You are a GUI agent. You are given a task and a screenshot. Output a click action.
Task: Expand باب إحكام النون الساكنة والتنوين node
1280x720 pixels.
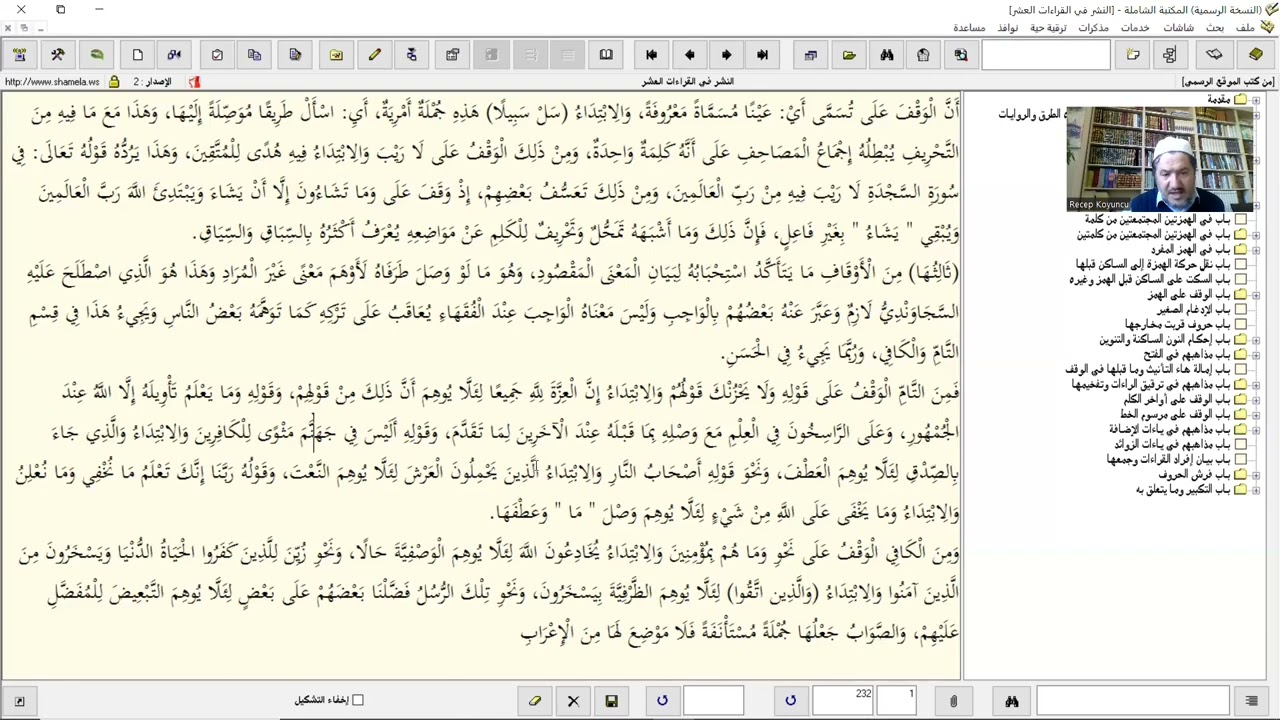pos(1256,340)
